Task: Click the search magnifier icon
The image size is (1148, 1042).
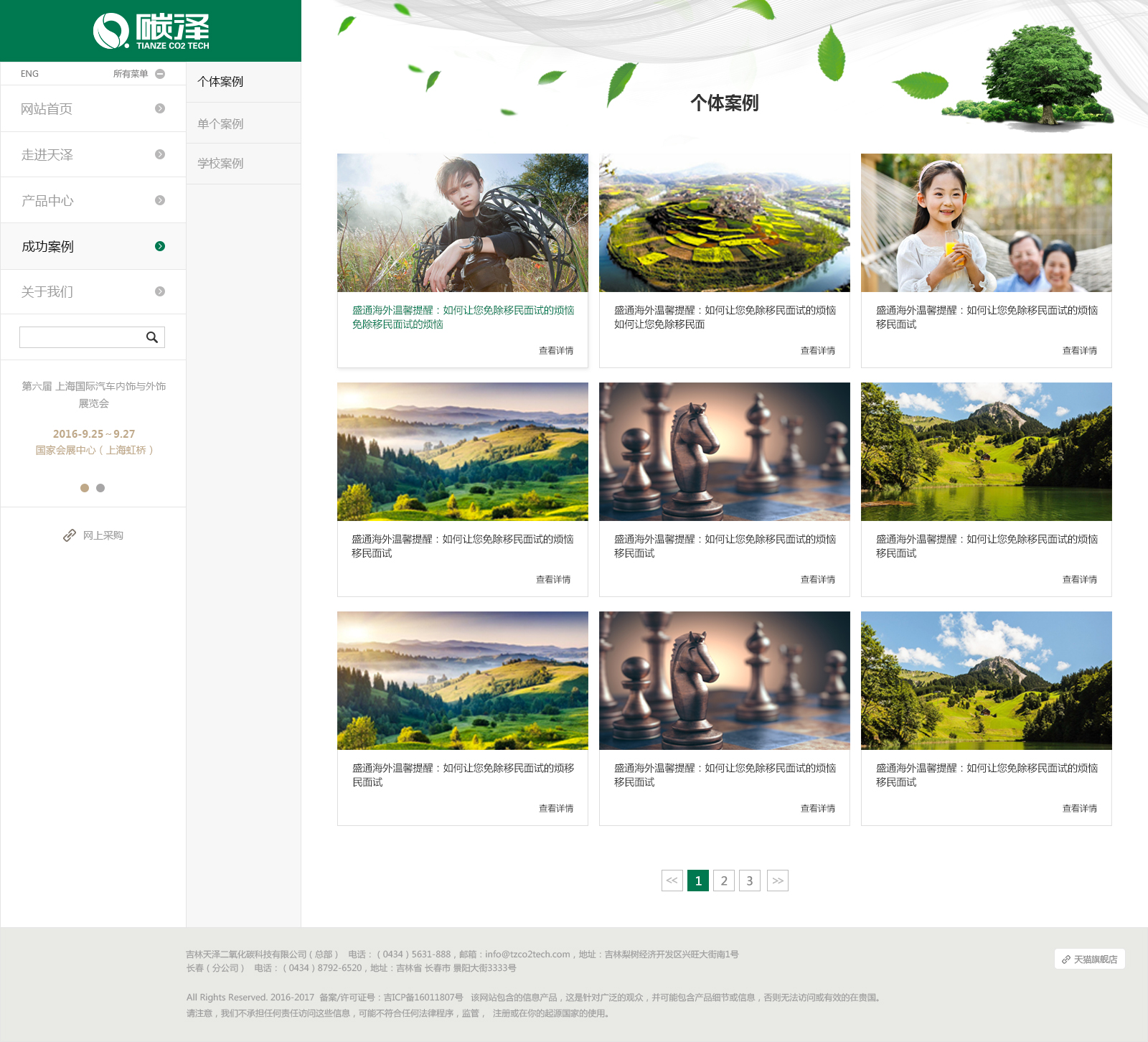Action: pos(152,337)
